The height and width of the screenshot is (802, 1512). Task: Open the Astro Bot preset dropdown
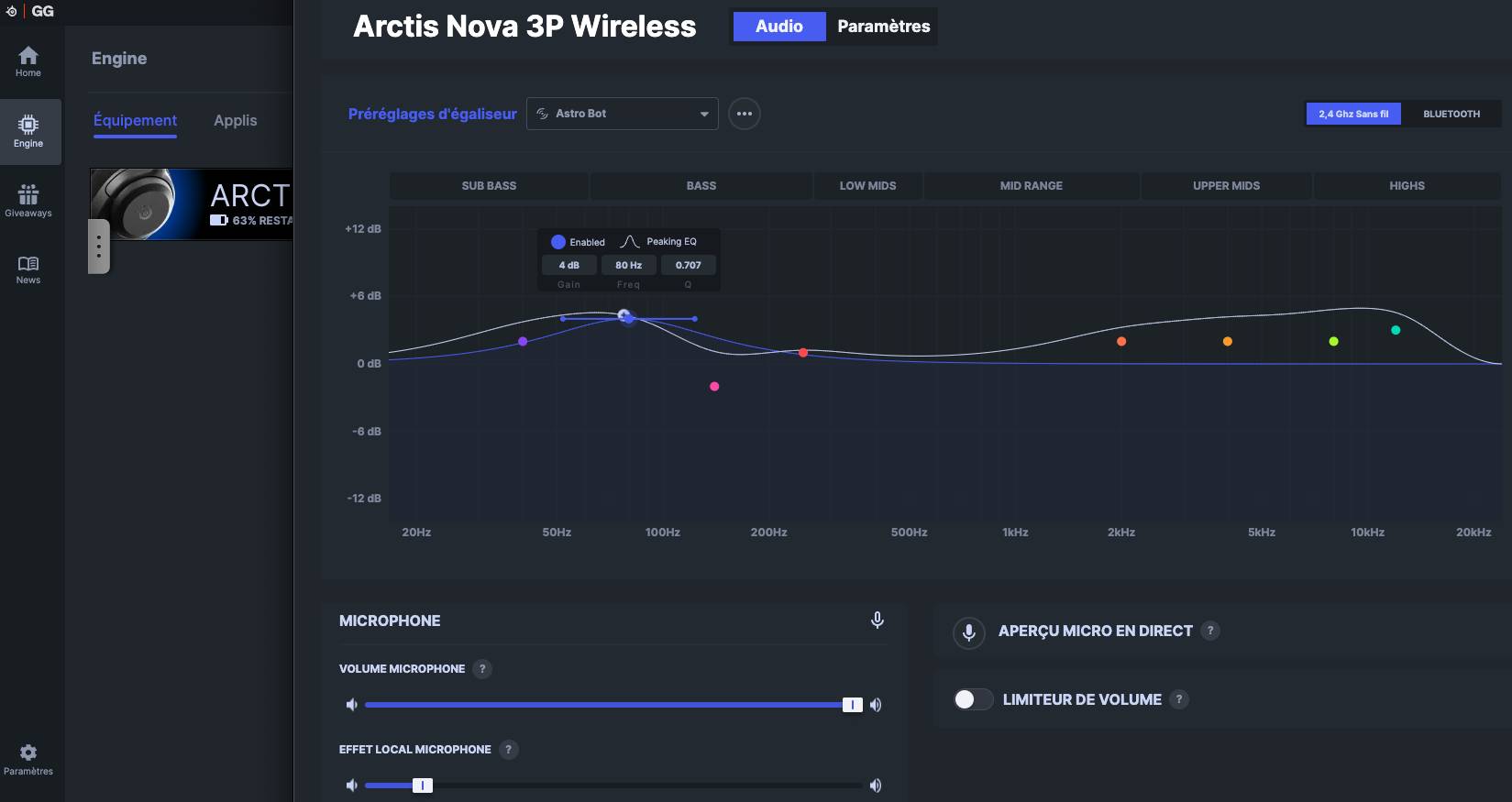click(x=622, y=114)
